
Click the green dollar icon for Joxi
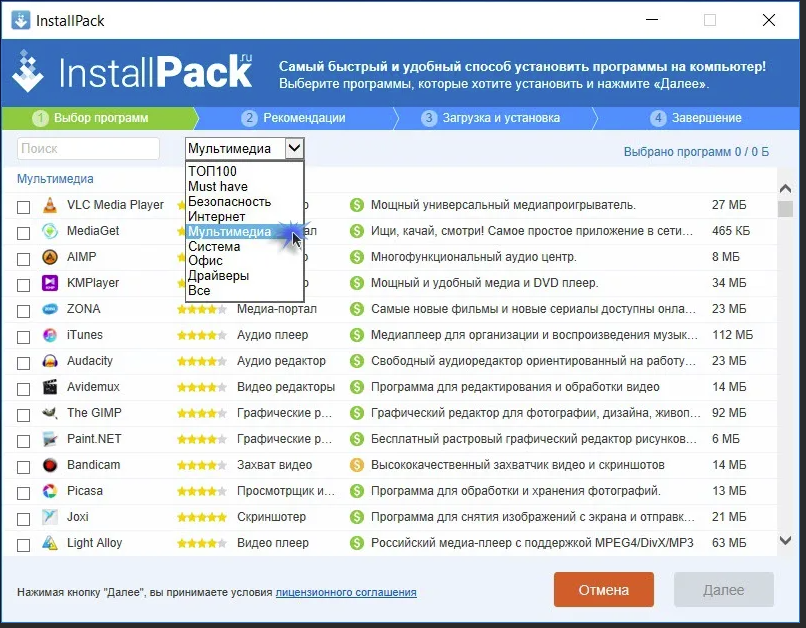point(357,517)
